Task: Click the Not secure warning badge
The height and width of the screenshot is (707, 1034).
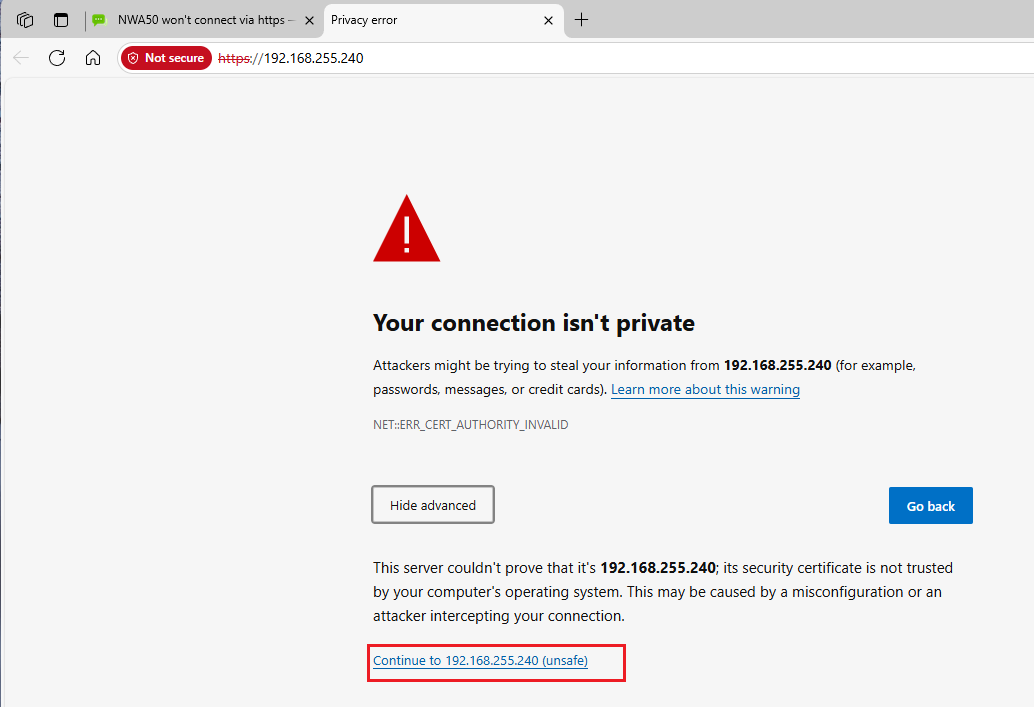Action: [x=166, y=58]
